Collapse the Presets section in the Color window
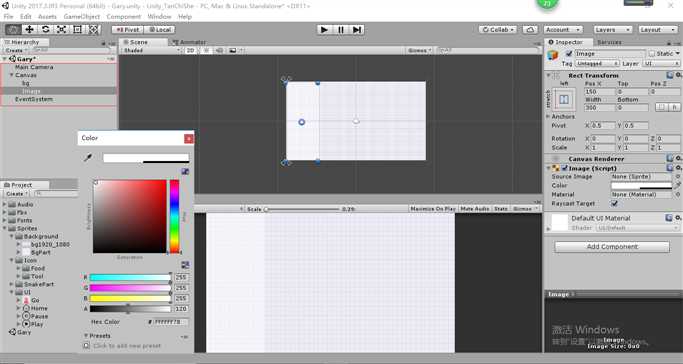Image resolution: width=683 pixels, height=364 pixels. coord(86,336)
